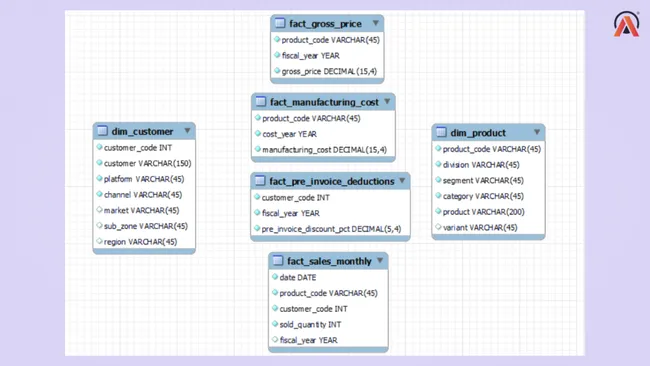650x366 pixels.
Task: Click the diamond icon beside customer_code in dim_customer
Action: (x=99, y=147)
